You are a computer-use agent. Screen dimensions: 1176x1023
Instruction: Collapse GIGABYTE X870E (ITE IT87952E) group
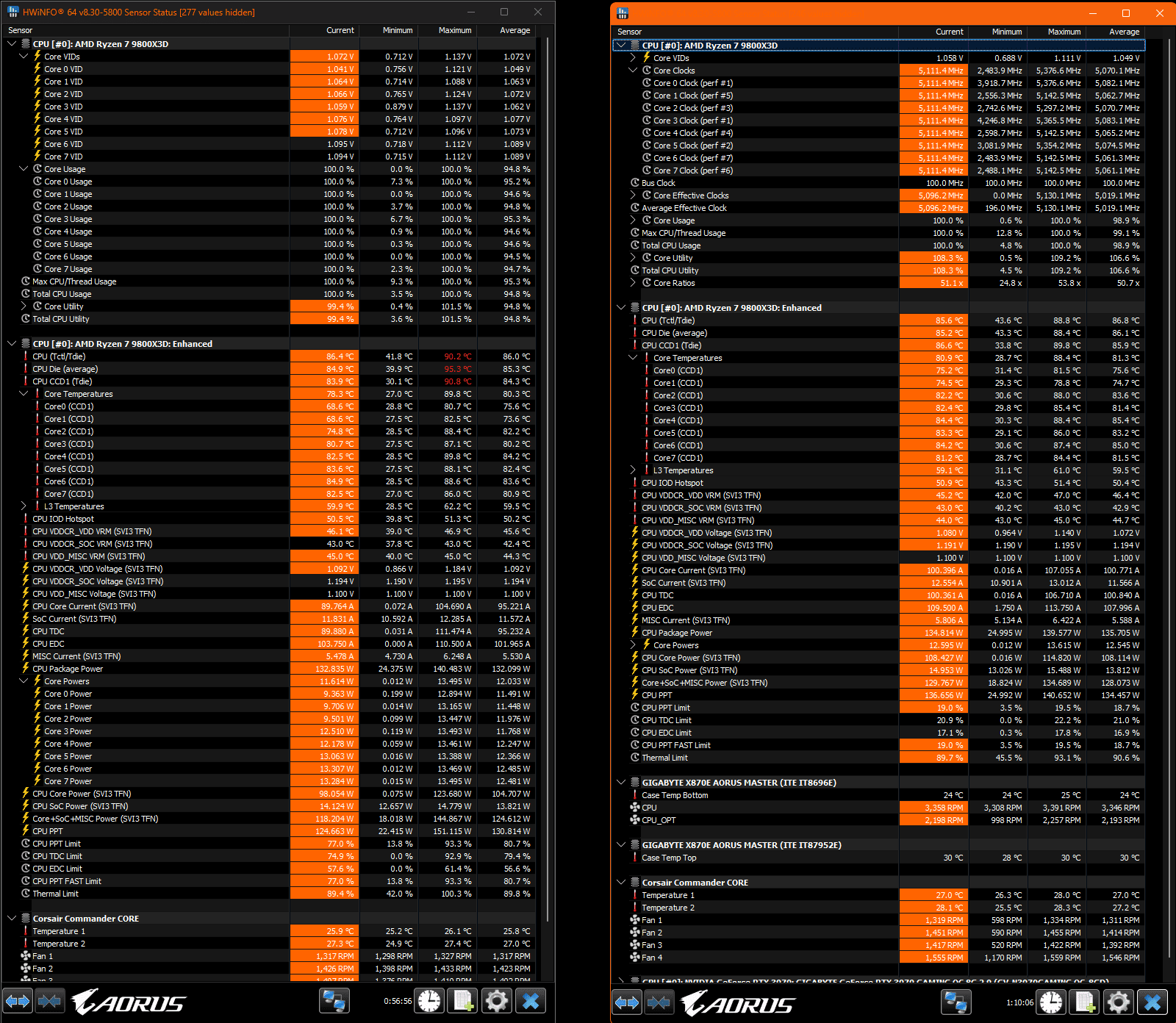click(621, 845)
